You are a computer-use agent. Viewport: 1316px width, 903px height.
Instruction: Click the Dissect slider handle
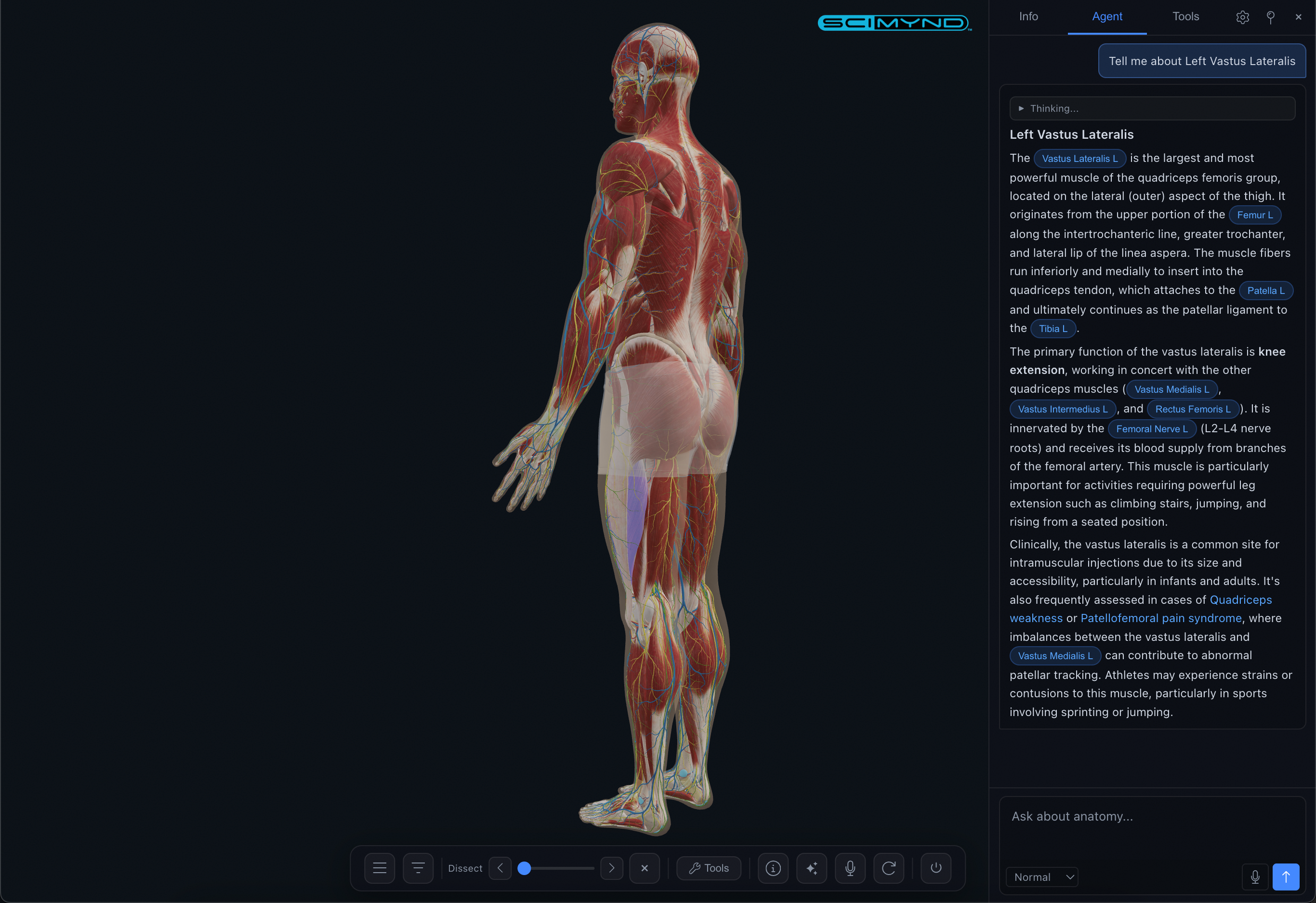click(x=525, y=868)
